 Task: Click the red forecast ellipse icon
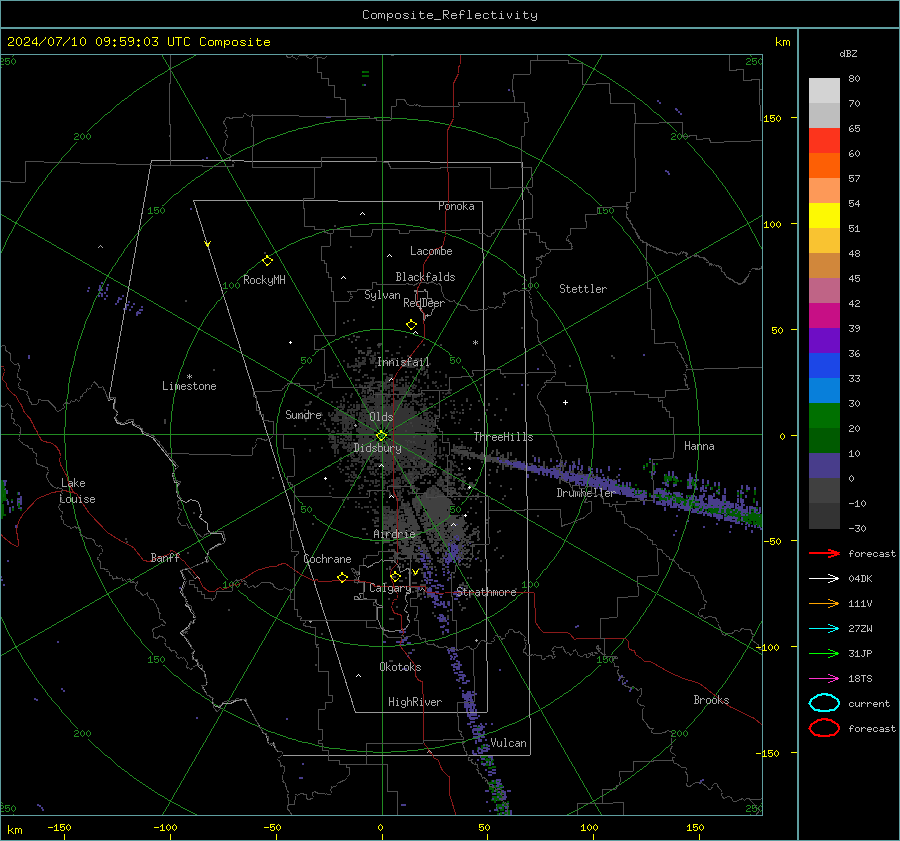pyautogui.click(x=824, y=728)
